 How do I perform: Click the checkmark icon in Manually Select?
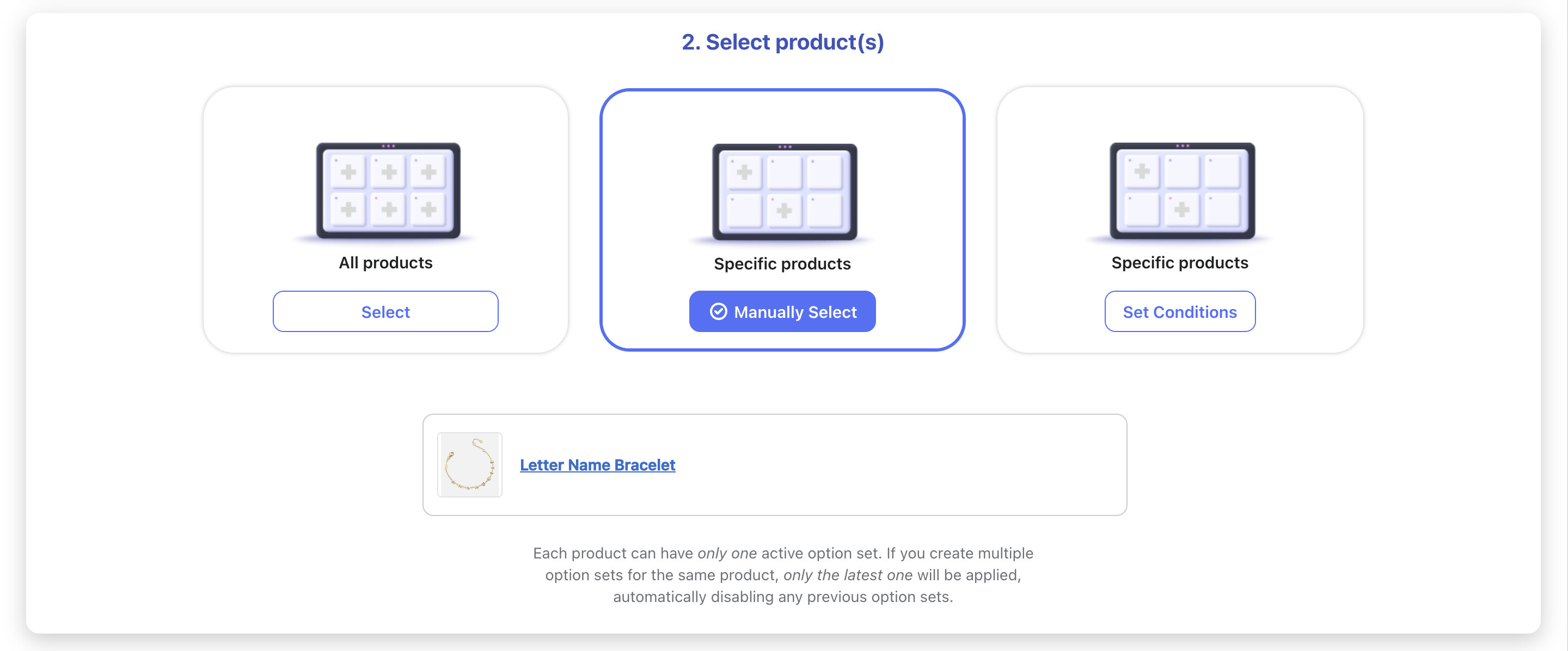pos(718,311)
